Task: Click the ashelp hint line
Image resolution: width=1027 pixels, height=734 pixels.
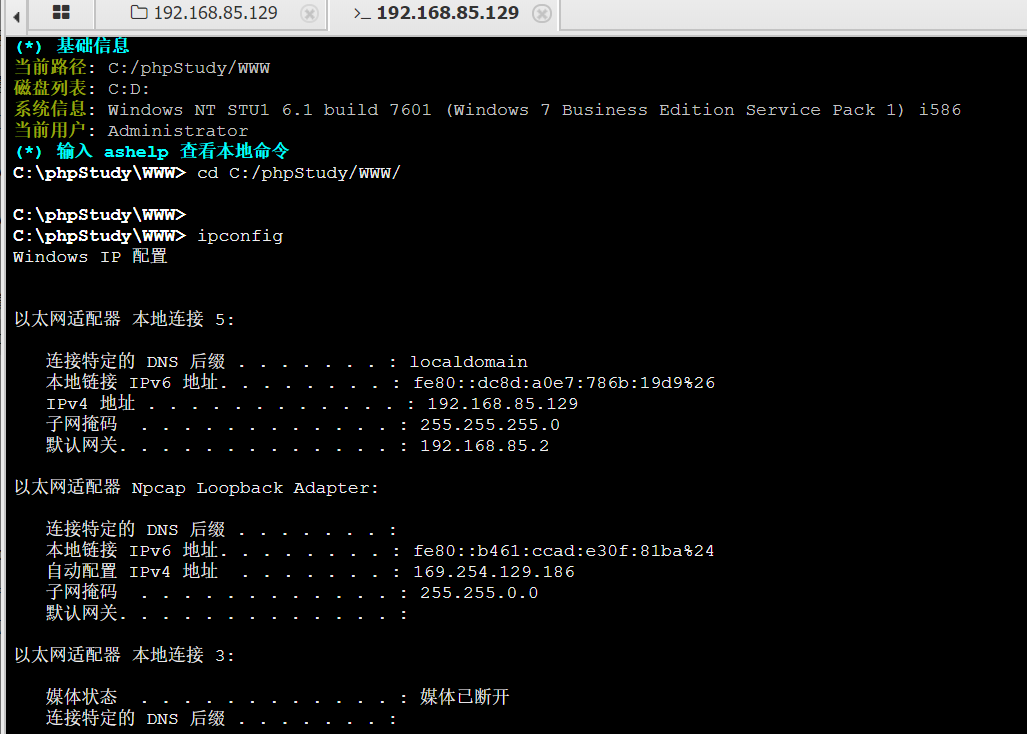Action: pyautogui.click(x=152, y=151)
